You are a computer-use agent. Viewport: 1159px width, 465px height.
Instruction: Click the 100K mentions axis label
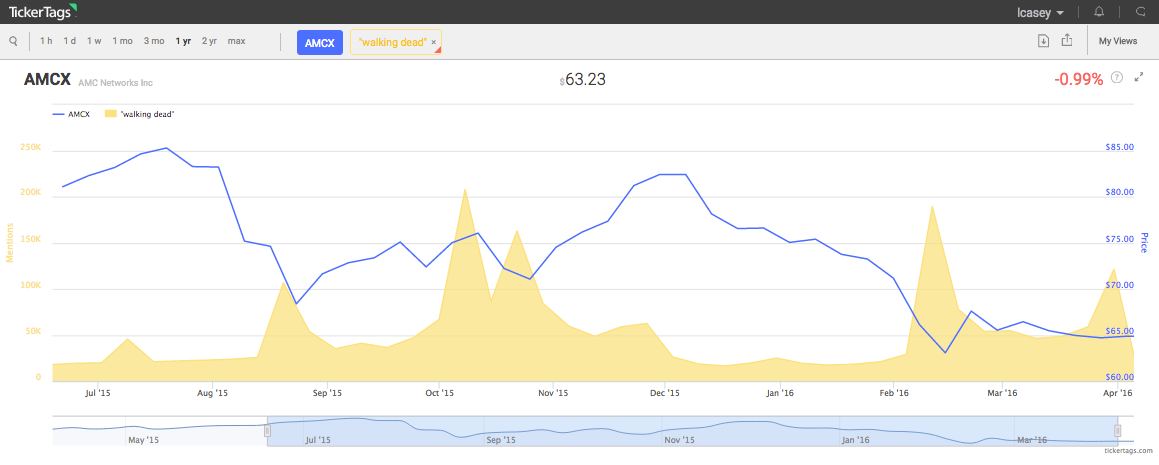(x=32, y=285)
